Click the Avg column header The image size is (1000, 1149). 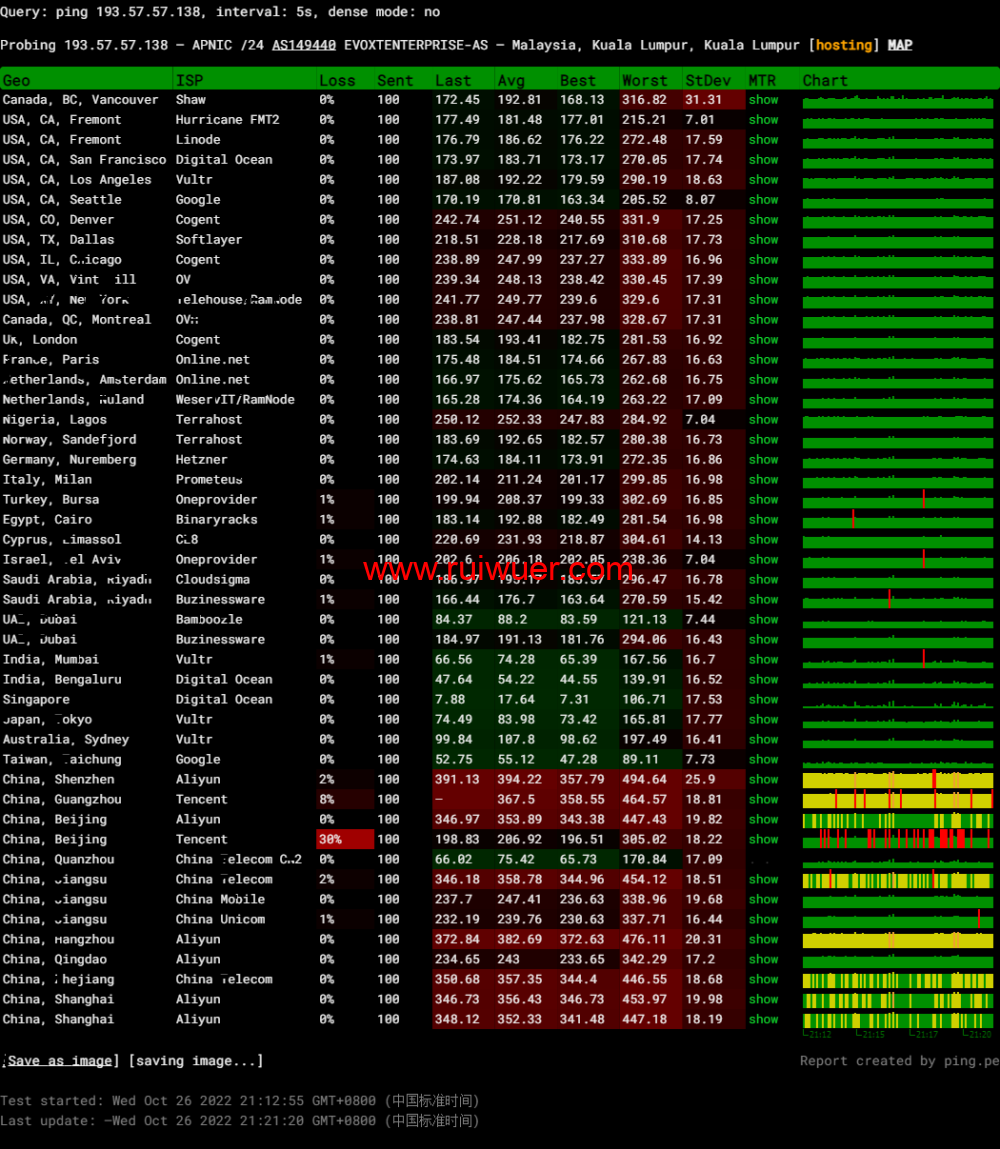[x=510, y=80]
